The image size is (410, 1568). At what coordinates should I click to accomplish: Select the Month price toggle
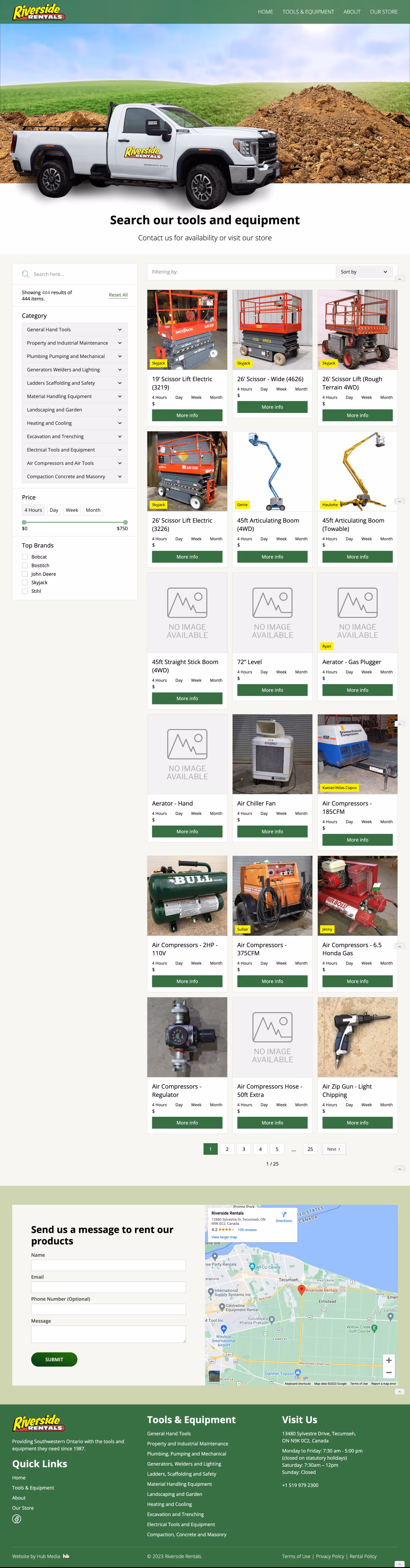[x=93, y=510]
